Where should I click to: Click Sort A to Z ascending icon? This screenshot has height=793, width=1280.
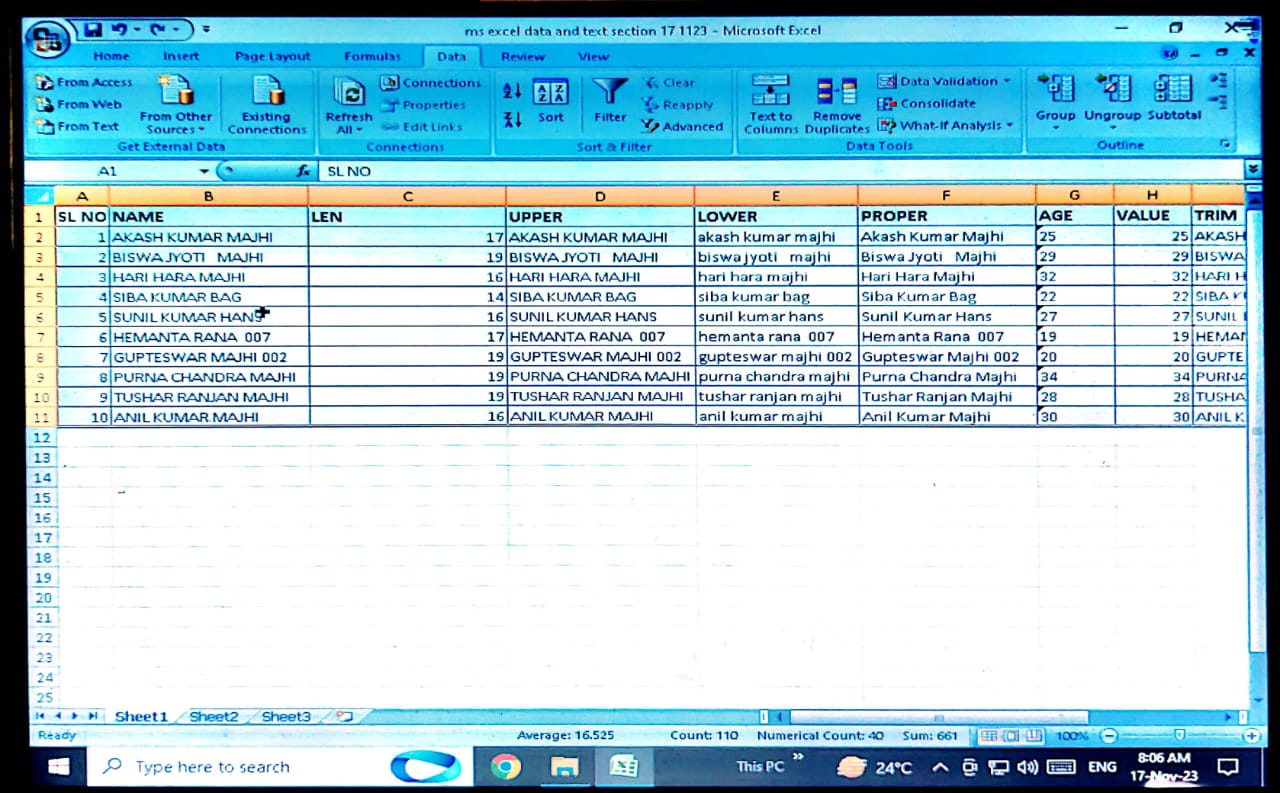512,91
